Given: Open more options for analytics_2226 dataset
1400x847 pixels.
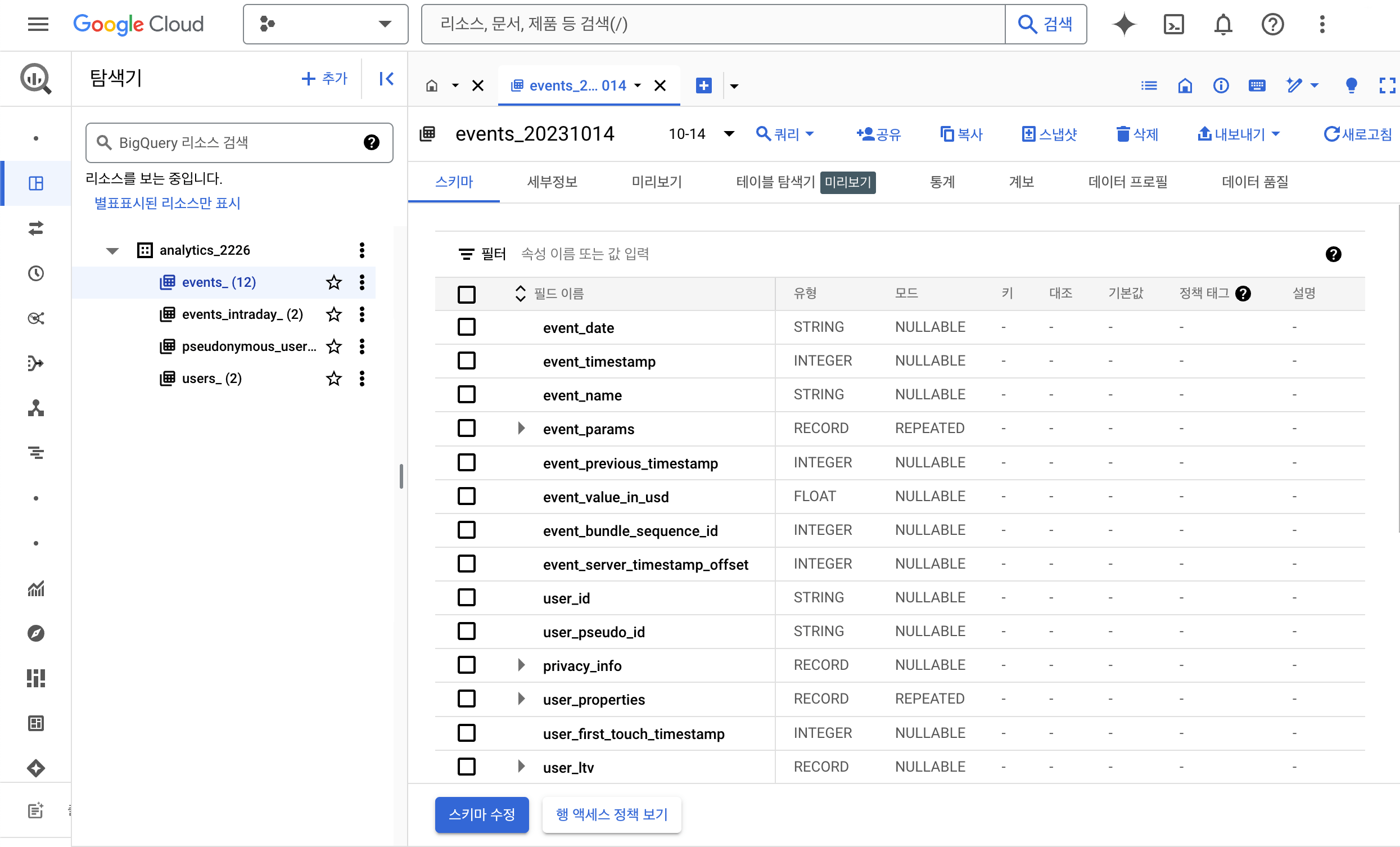Looking at the screenshot, I should pos(362,250).
